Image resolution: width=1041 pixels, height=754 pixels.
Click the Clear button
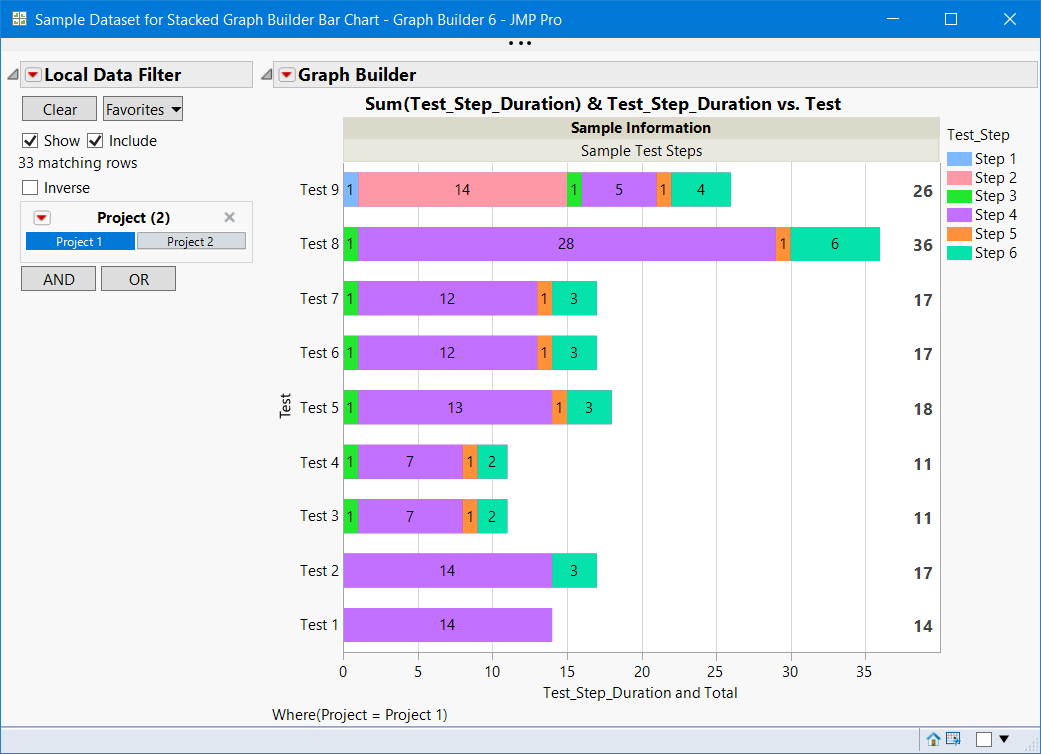pos(60,110)
